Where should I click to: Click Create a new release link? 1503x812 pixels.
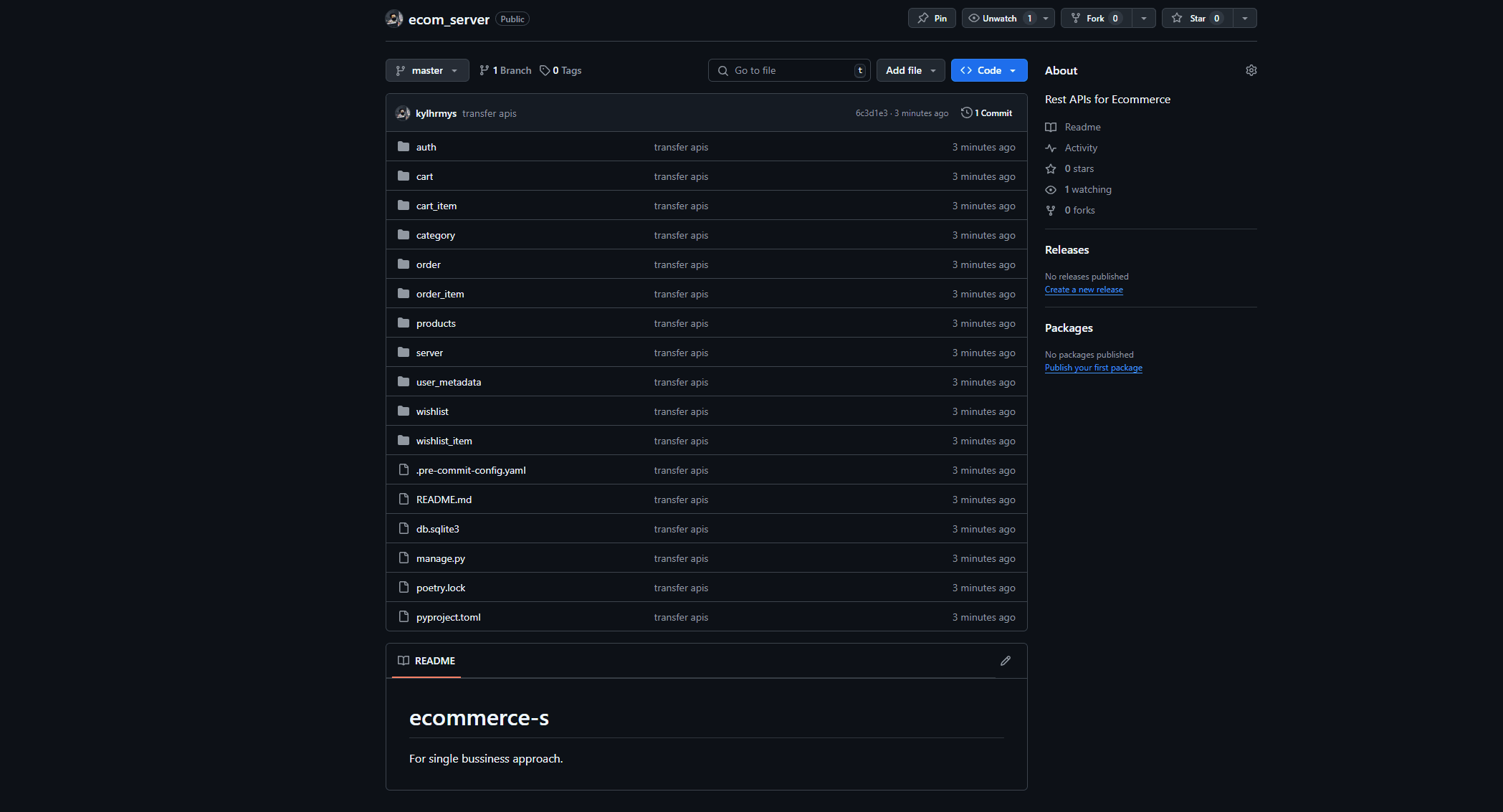pos(1084,290)
